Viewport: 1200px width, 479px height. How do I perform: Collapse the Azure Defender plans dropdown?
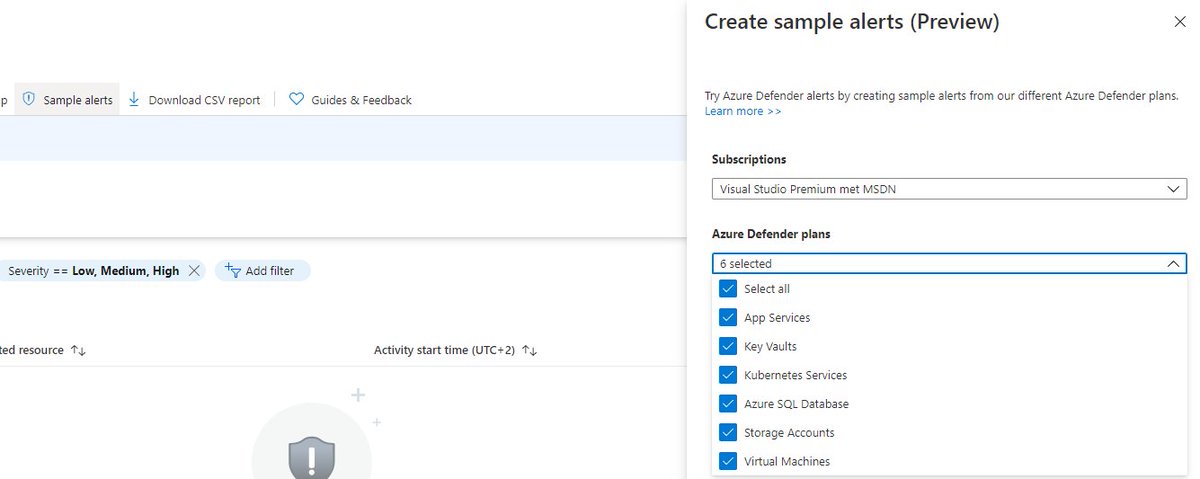click(x=949, y=263)
